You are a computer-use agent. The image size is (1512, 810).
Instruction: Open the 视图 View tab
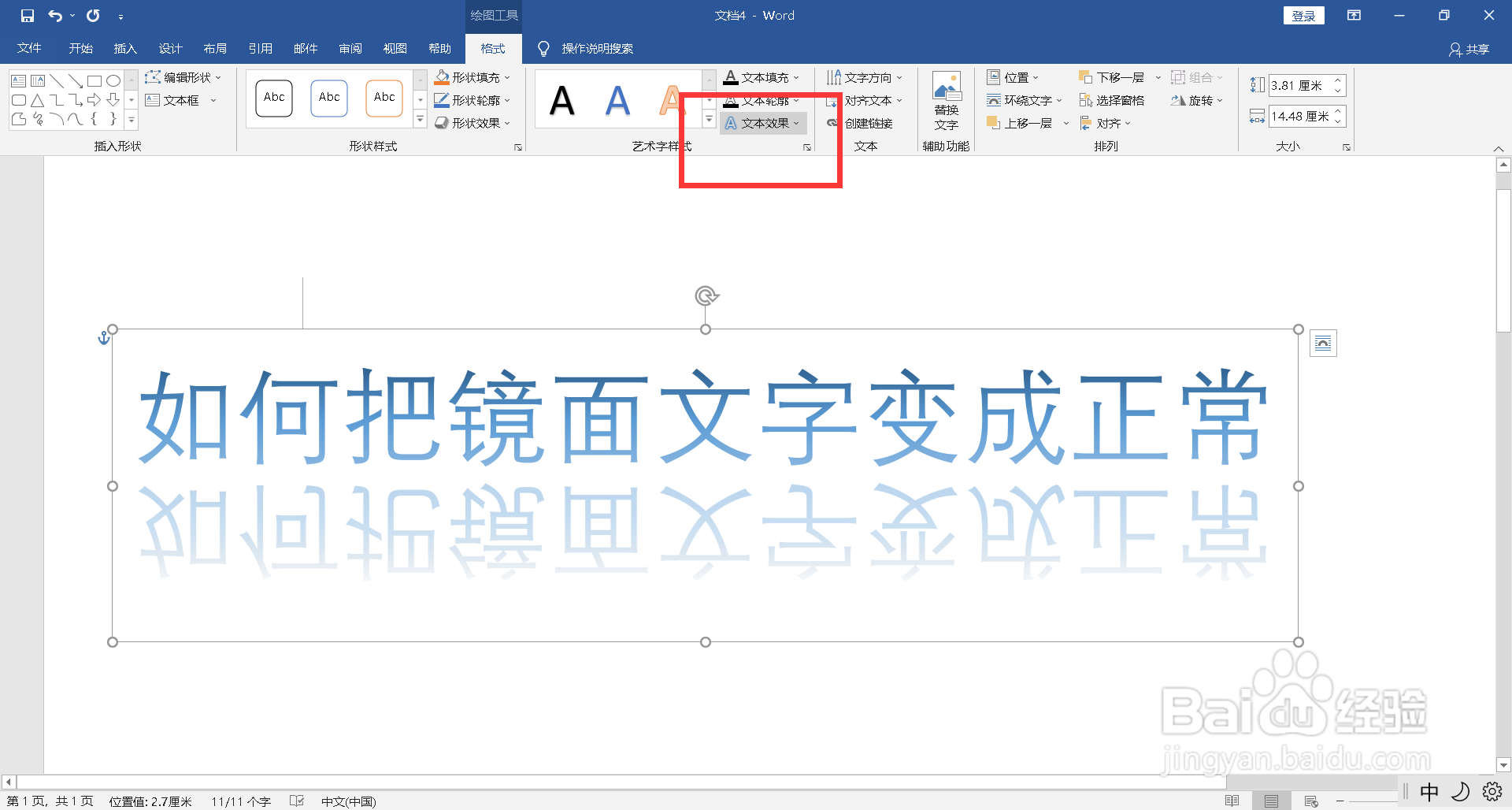point(395,49)
